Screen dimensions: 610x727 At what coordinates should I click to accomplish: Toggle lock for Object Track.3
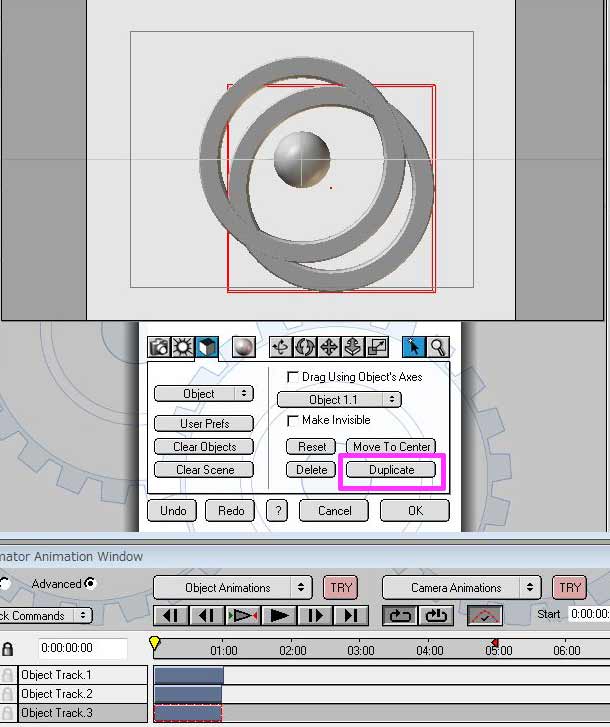[x=7, y=713]
